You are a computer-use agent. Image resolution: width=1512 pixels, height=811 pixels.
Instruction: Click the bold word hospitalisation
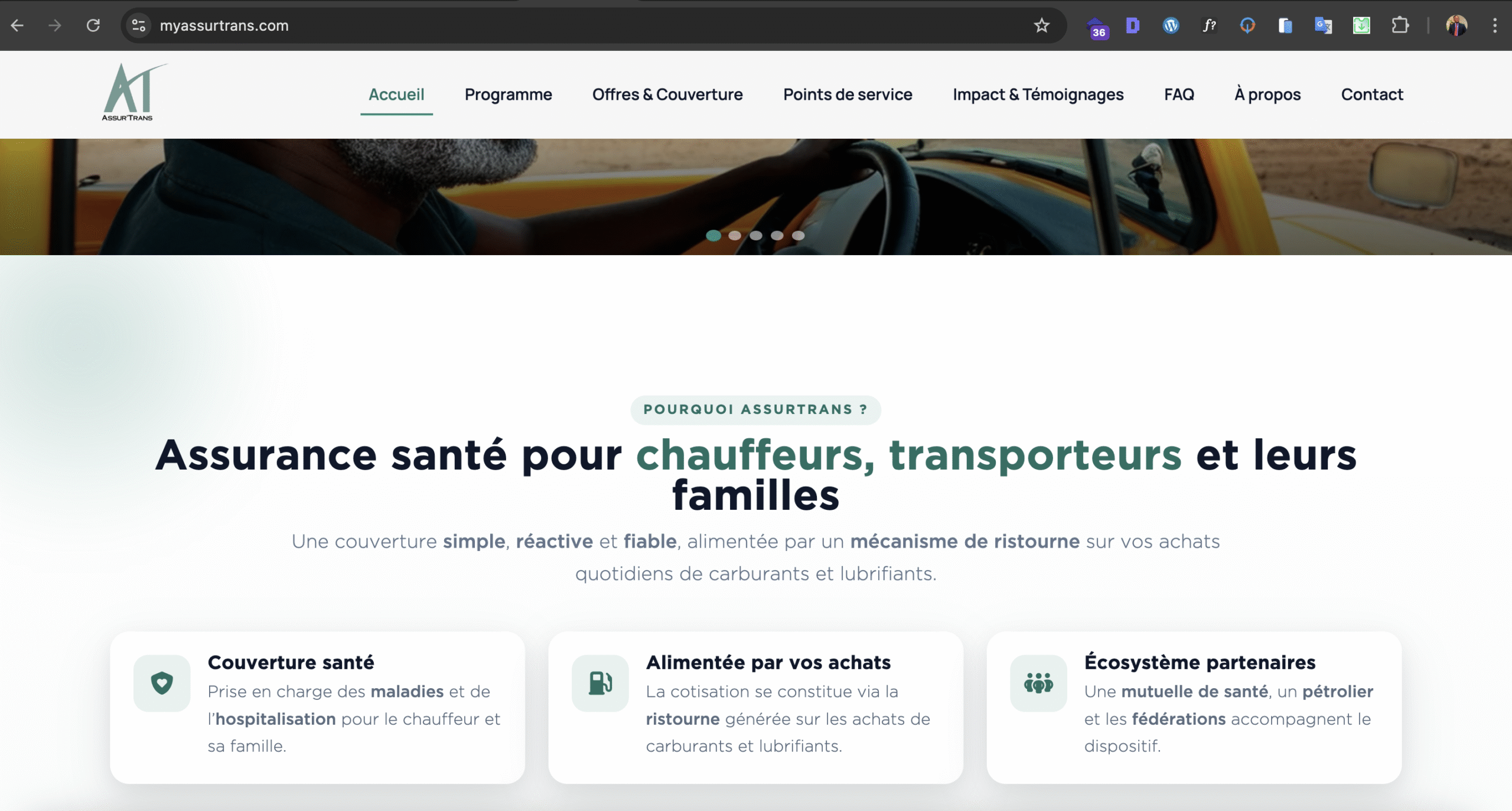276,719
